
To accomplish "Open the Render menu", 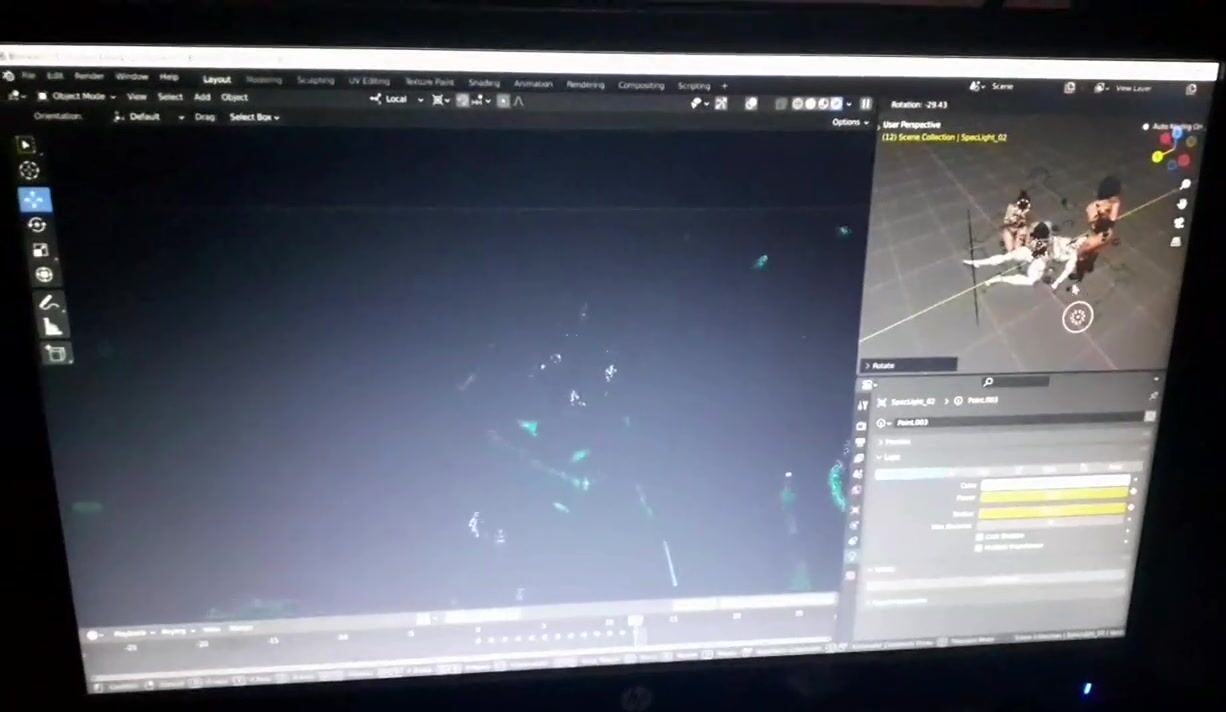I will tap(89, 76).
